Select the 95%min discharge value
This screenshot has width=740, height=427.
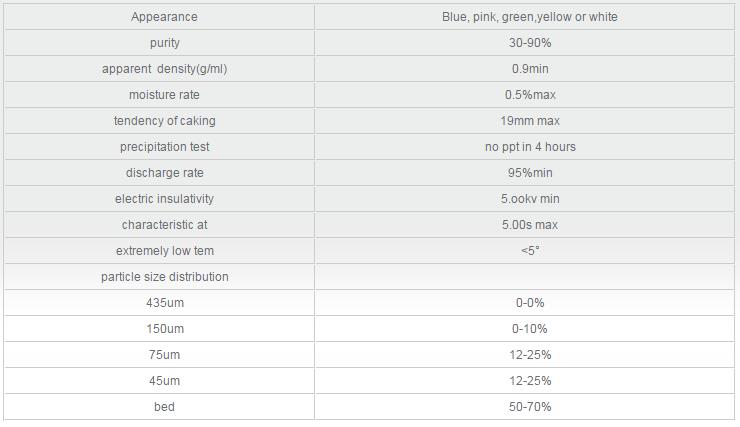(x=530, y=173)
